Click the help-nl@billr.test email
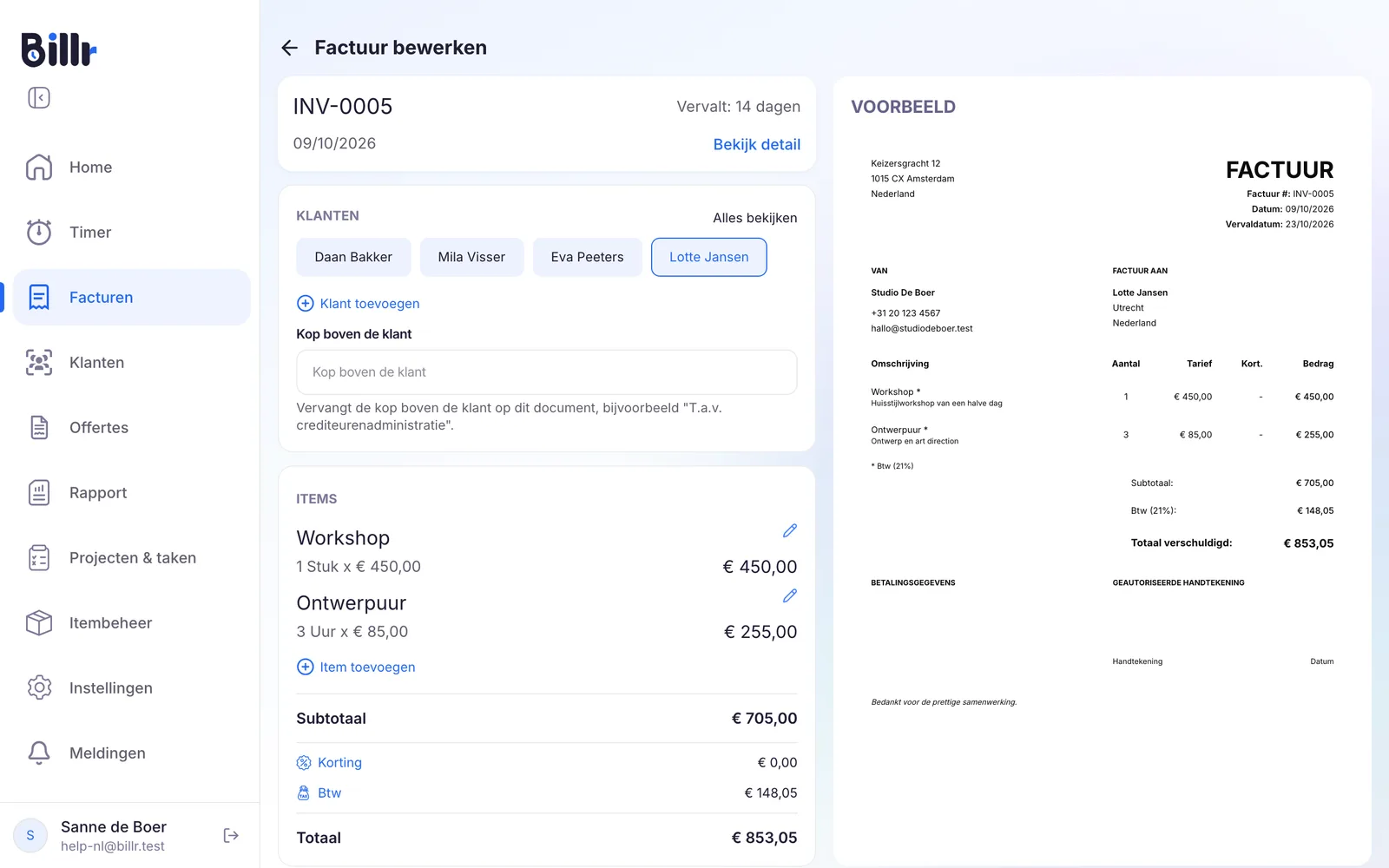 click(x=112, y=846)
